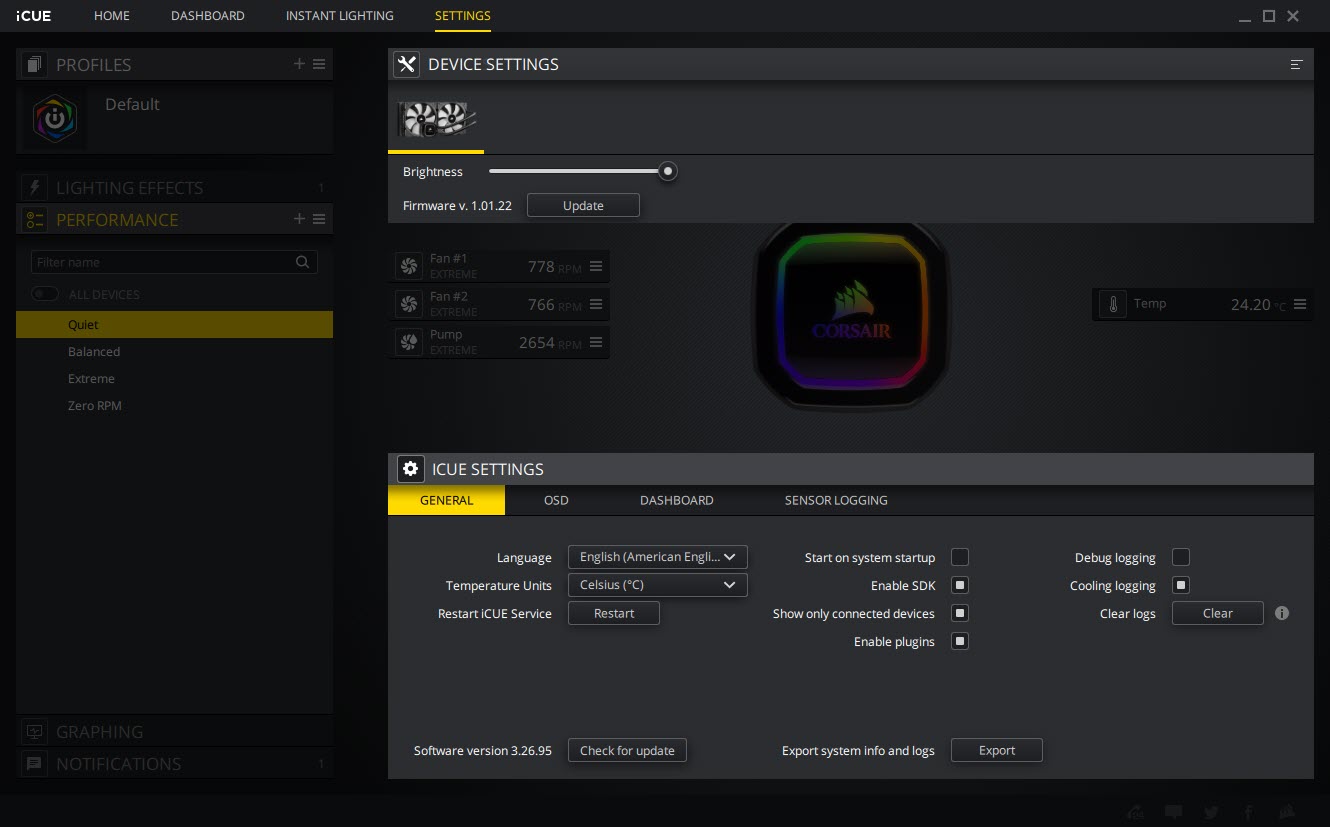Click the Fan #1 fan icon
This screenshot has width=1330, height=827.
click(408, 266)
